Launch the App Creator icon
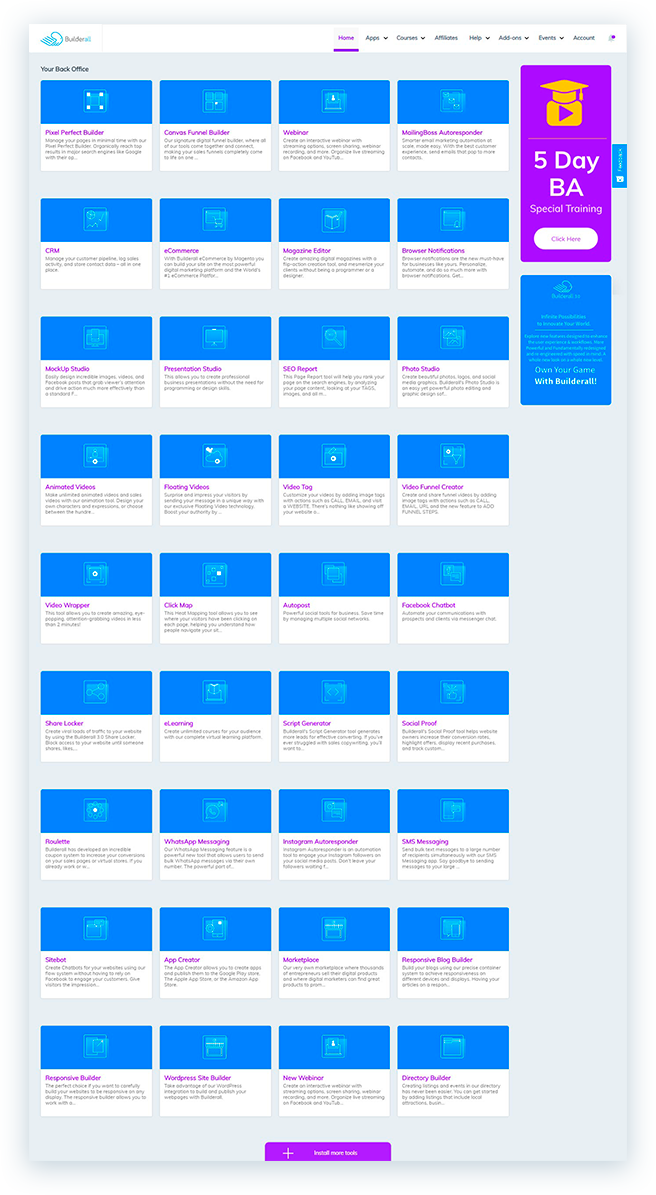The image size is (656, 1195). coord(215,927)
